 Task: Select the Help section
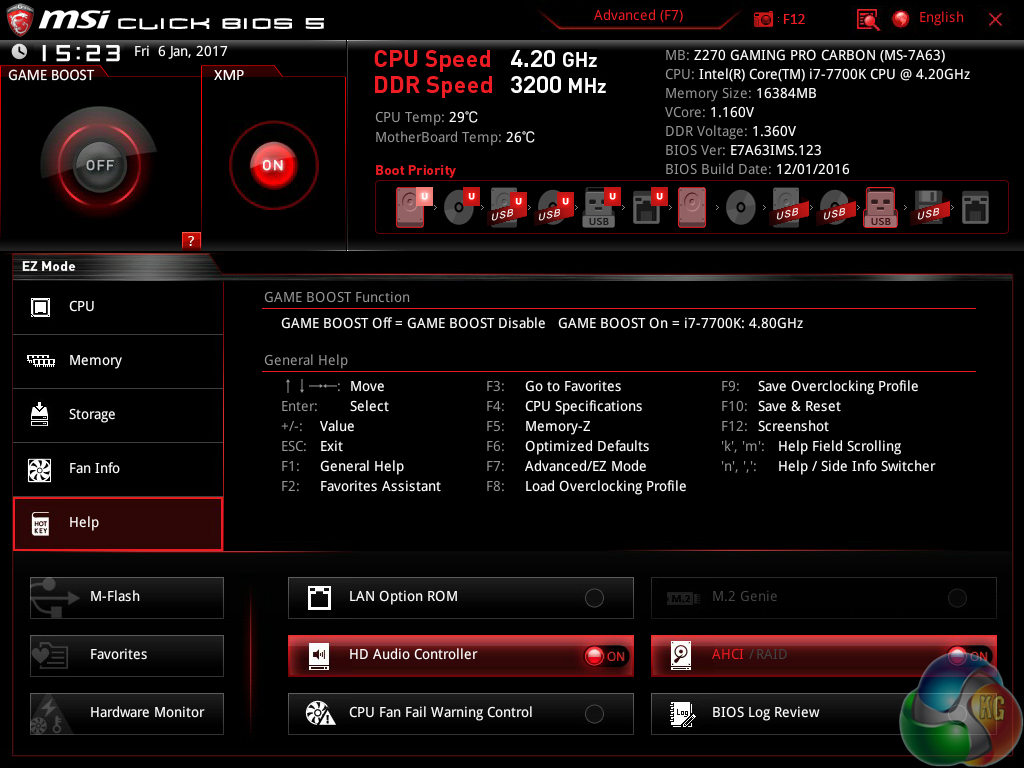[x=118, y=523]
